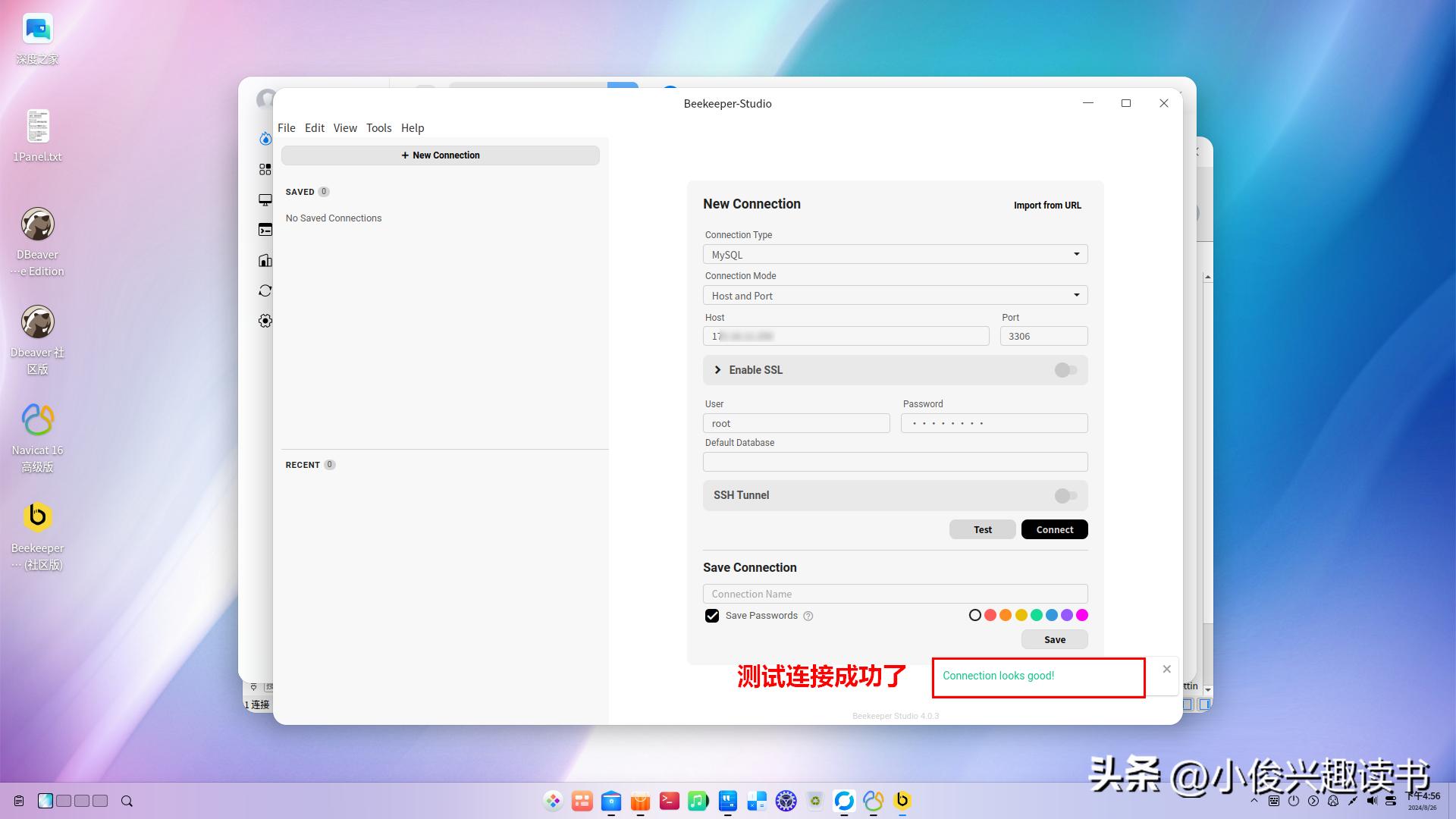Screen dimensions: 1456x819
Task: Expand the Enable SSL section chevron
Action: pos(717,369)
